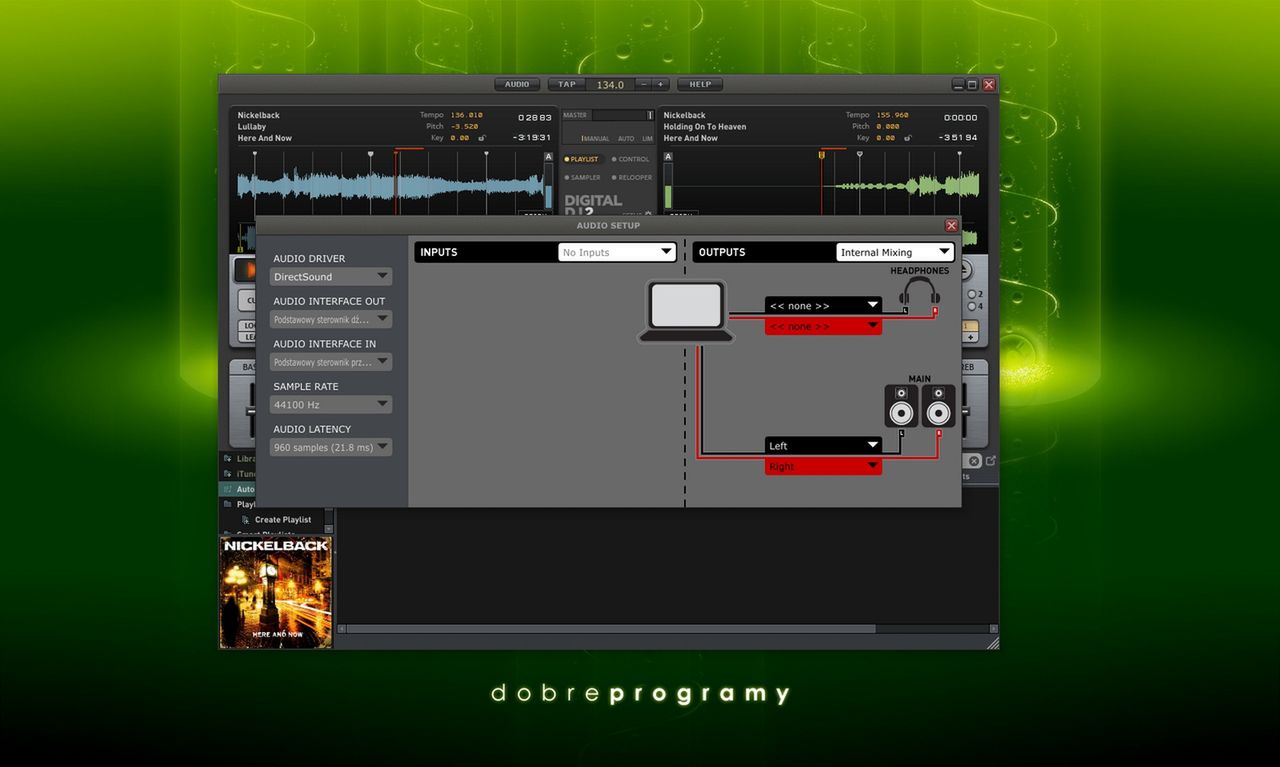Open the main output 'Left' dropdown

823,446
